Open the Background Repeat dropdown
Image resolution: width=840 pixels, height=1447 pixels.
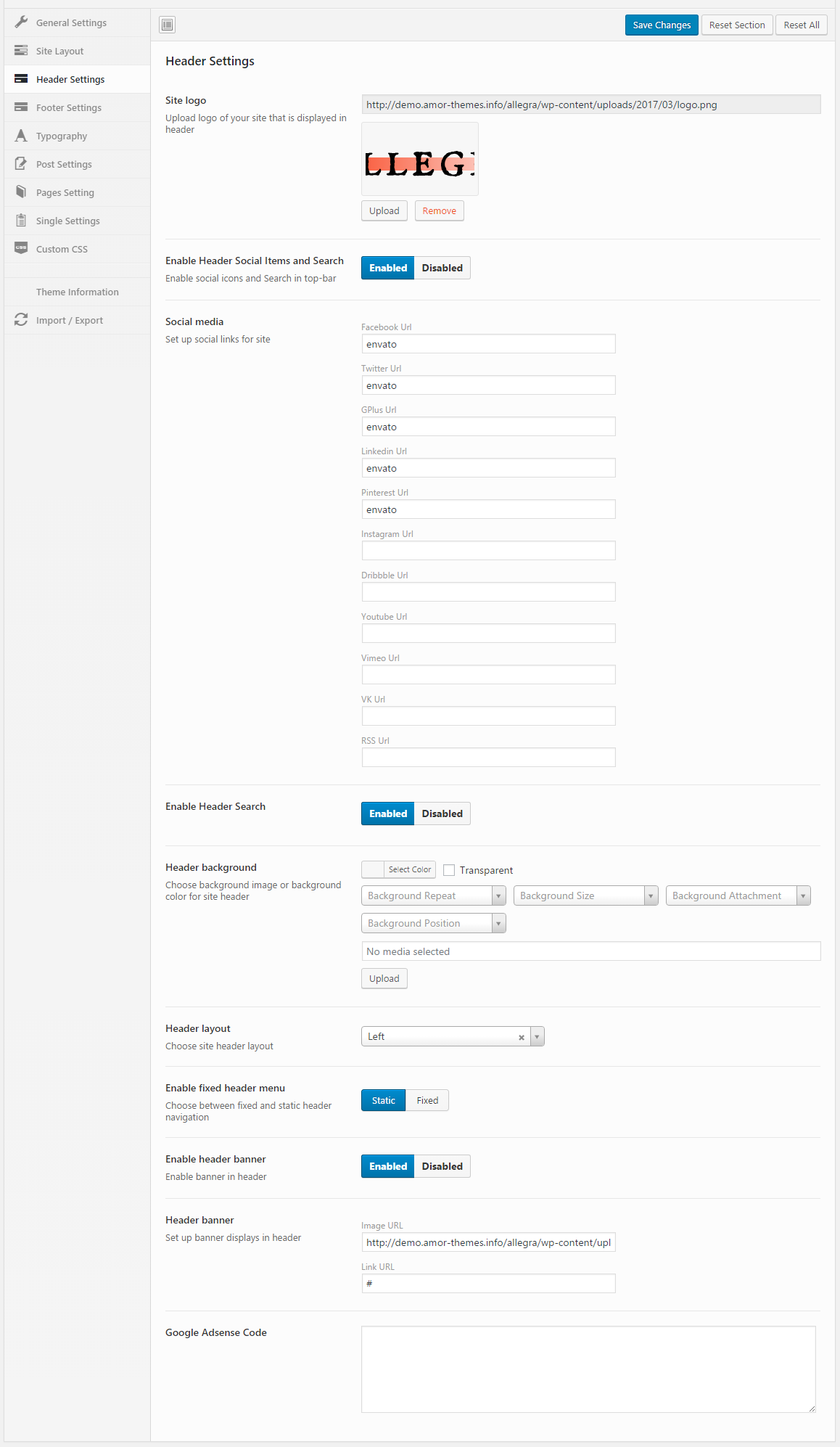coord(433,895)
